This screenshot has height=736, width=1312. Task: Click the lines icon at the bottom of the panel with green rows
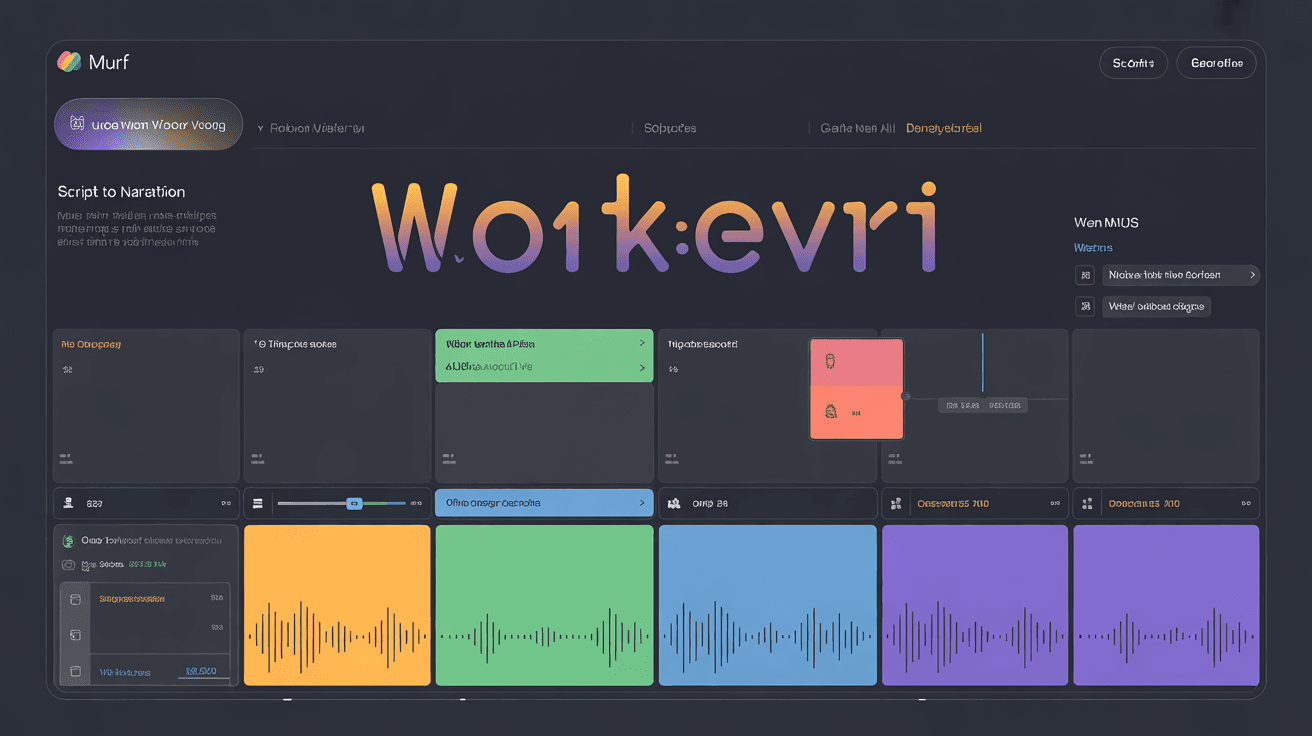point(449,457)
